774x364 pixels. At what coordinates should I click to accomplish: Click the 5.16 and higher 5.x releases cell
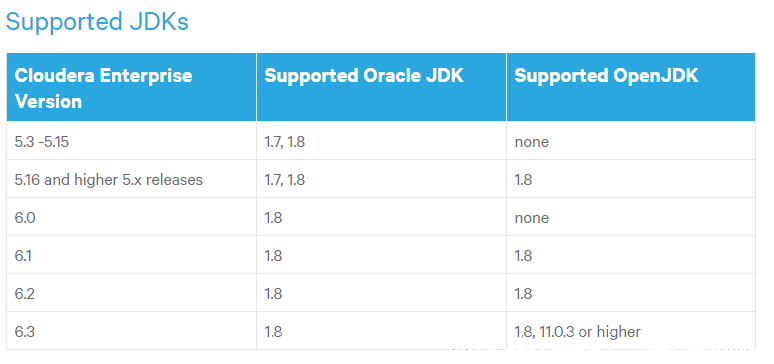pos(131,179)
